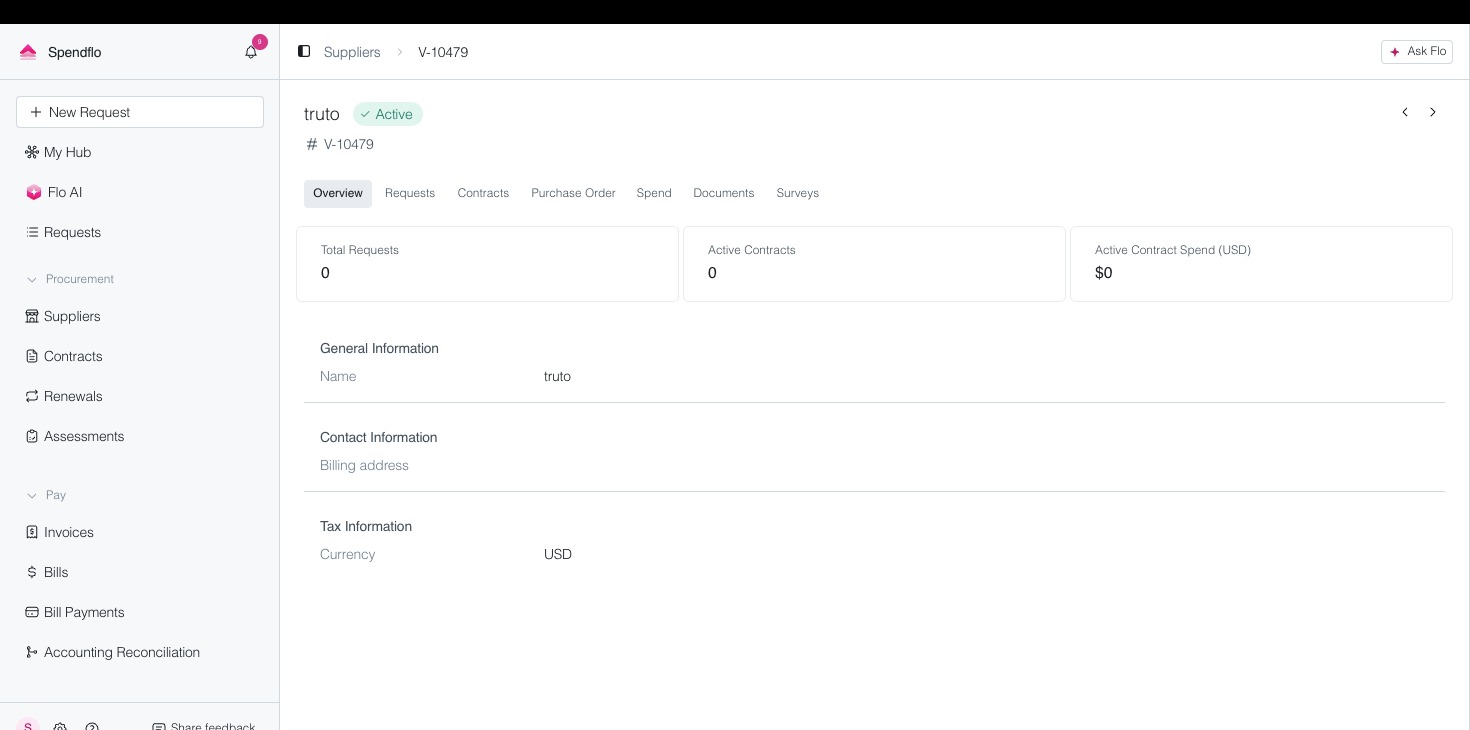The image size is (1470, 730).
Task: Click the Total Requests card
Action: [x=487, y=263]
